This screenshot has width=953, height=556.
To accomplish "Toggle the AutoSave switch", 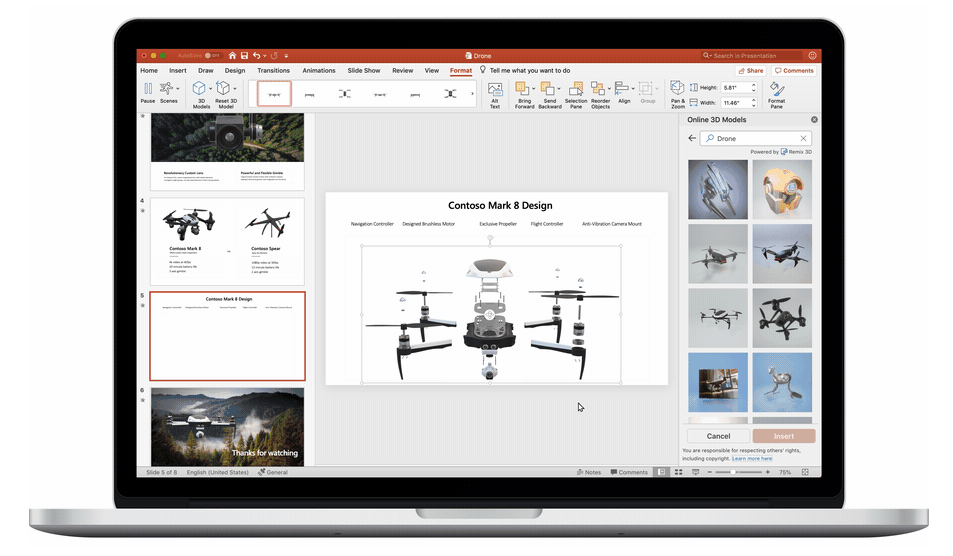I will coord(212,55).
